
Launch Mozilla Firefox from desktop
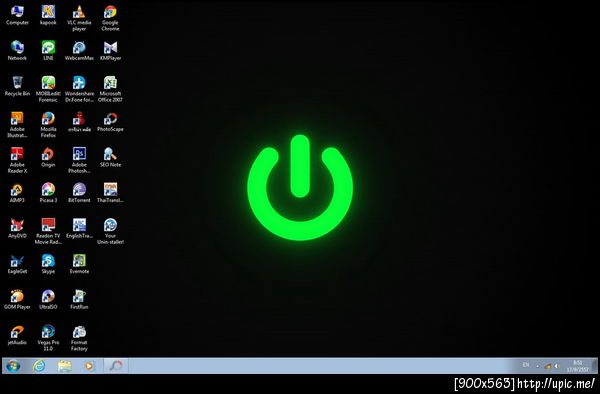[x=48, y=125]
